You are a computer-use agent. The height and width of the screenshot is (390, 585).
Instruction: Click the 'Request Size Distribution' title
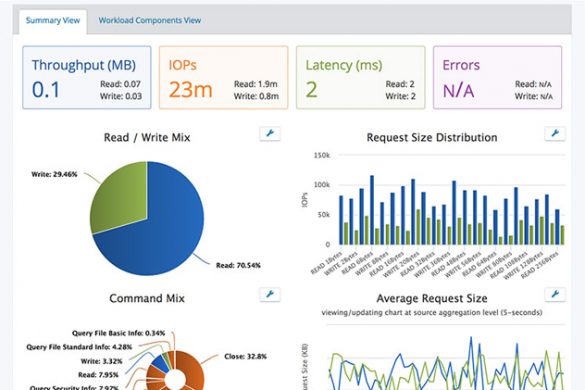coord(432,138)
